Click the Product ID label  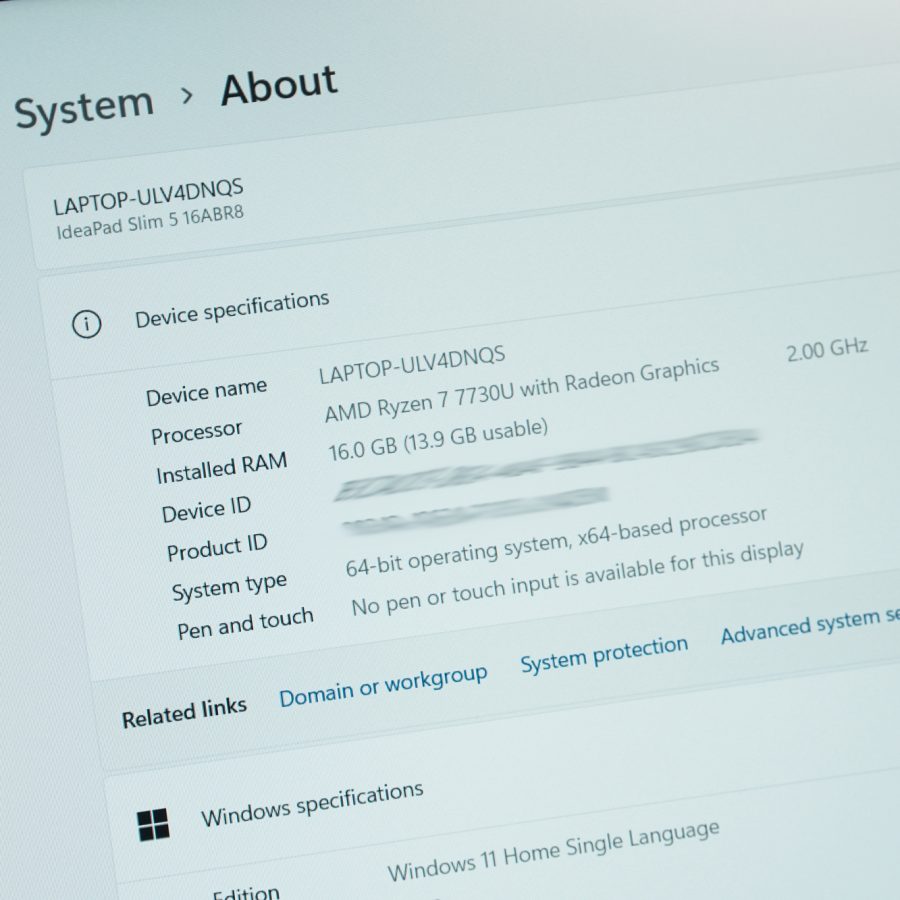tap(217, 547)
